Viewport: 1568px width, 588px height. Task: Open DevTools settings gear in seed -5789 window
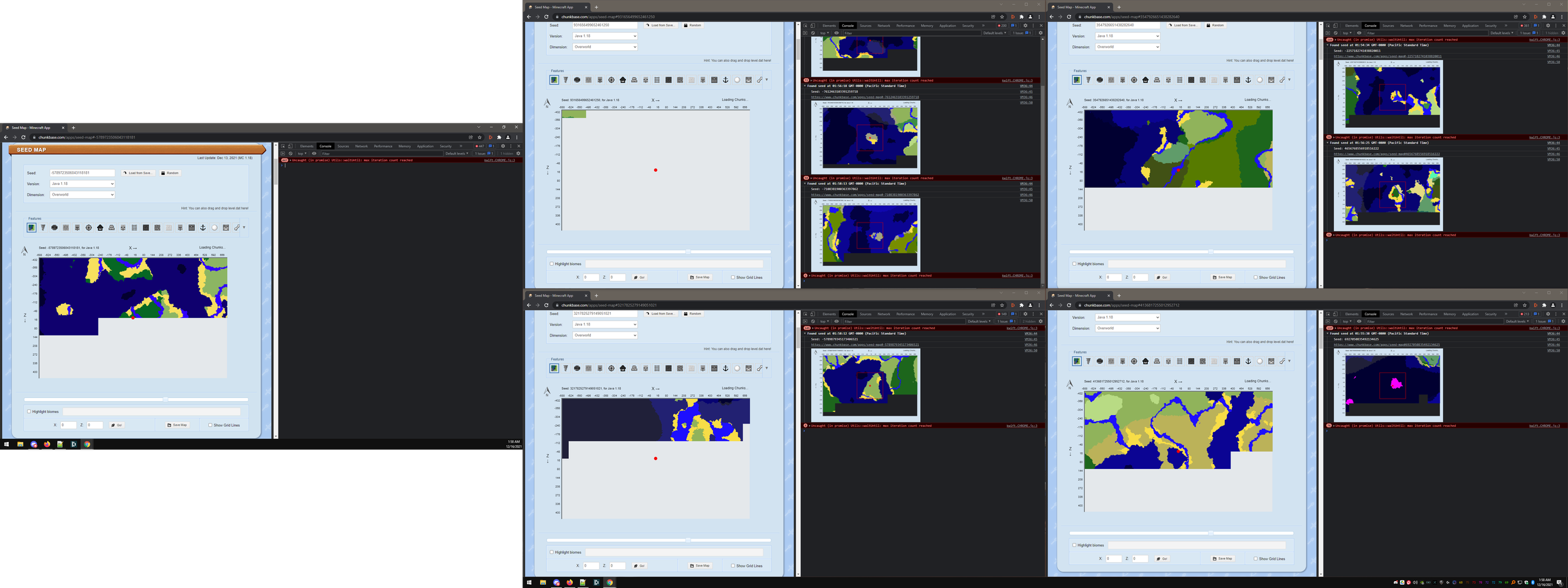pos(502,146)
